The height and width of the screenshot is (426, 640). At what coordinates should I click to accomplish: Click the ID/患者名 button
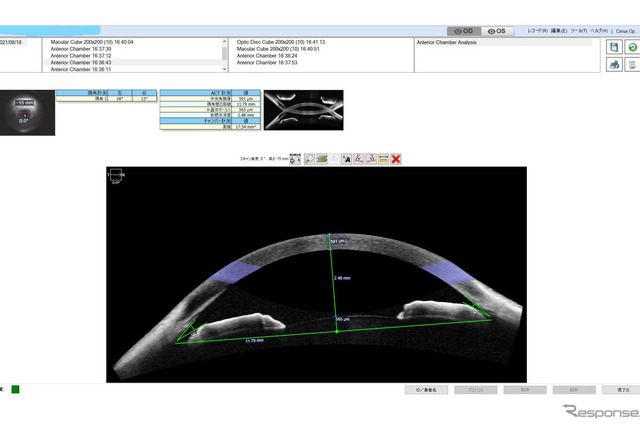[426, 390]
